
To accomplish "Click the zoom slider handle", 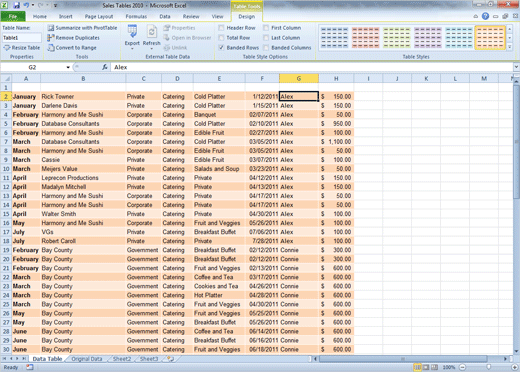I will click(x=488, y=367).
